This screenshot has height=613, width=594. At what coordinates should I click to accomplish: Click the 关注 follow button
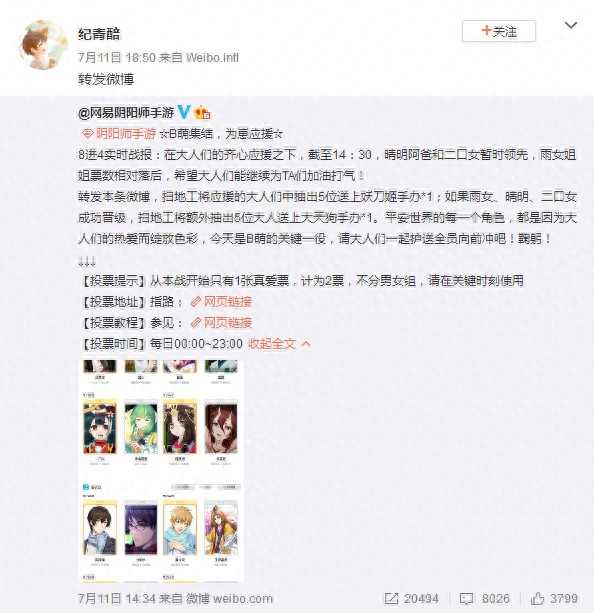(x=499, y=31)
